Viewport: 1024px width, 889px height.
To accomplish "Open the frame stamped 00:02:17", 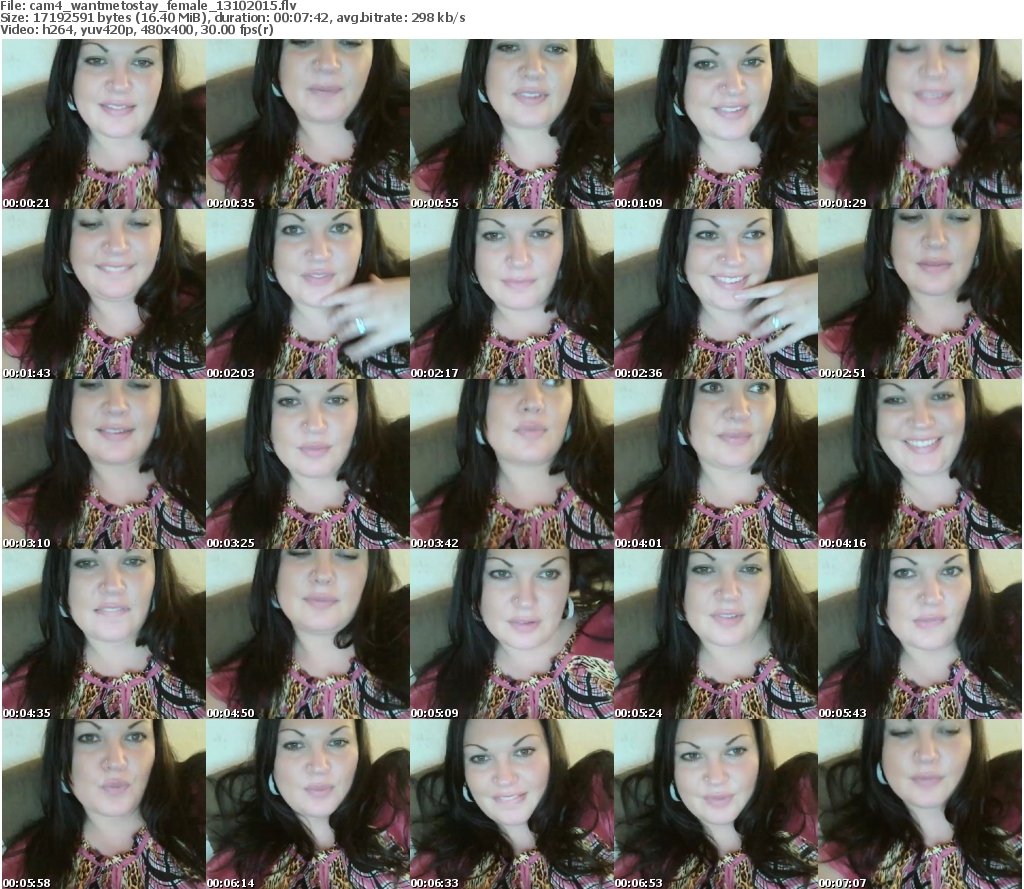I will 511,294.
